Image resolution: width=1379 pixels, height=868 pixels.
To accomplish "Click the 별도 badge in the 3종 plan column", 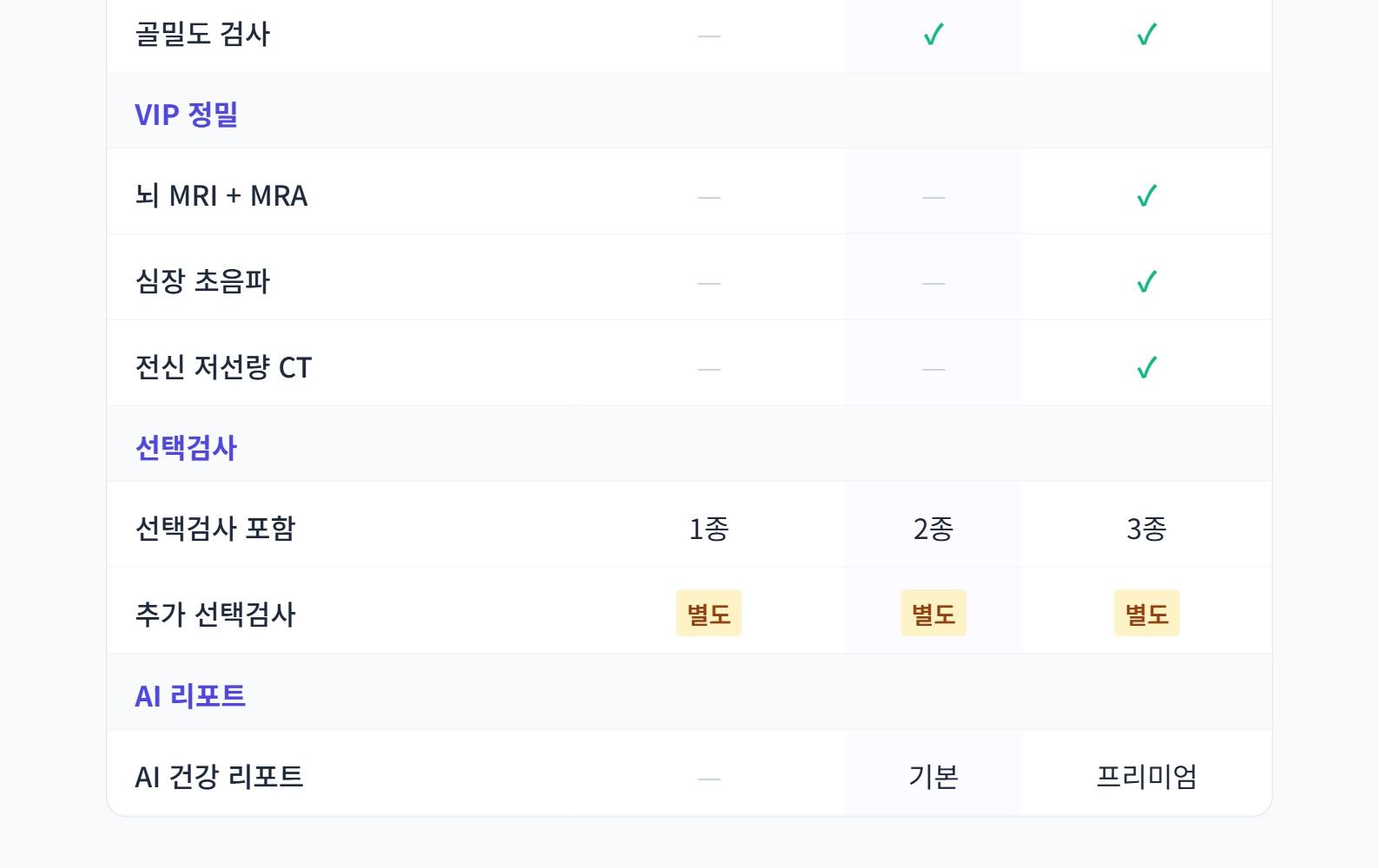I will click(1146, 614).
